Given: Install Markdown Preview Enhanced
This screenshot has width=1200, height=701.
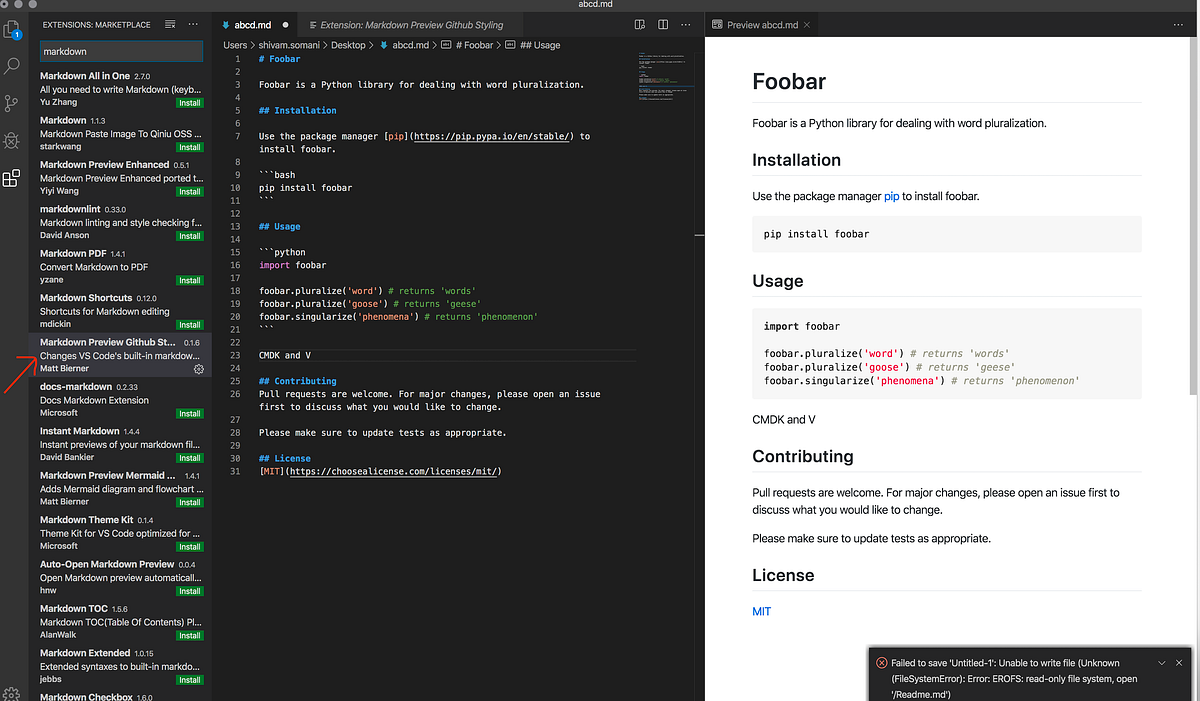Looking at the screenshot, I should pyautogui.click(x=189, y=191).
